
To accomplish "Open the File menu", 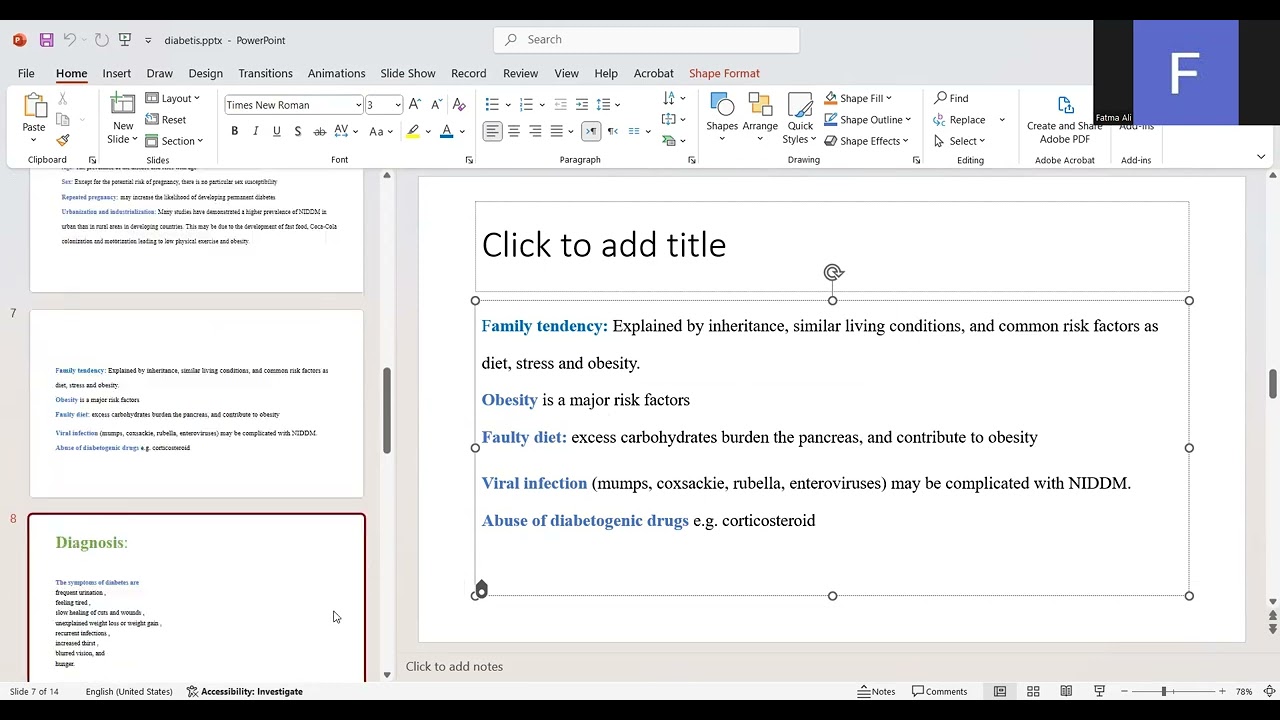I will point(26,73).
